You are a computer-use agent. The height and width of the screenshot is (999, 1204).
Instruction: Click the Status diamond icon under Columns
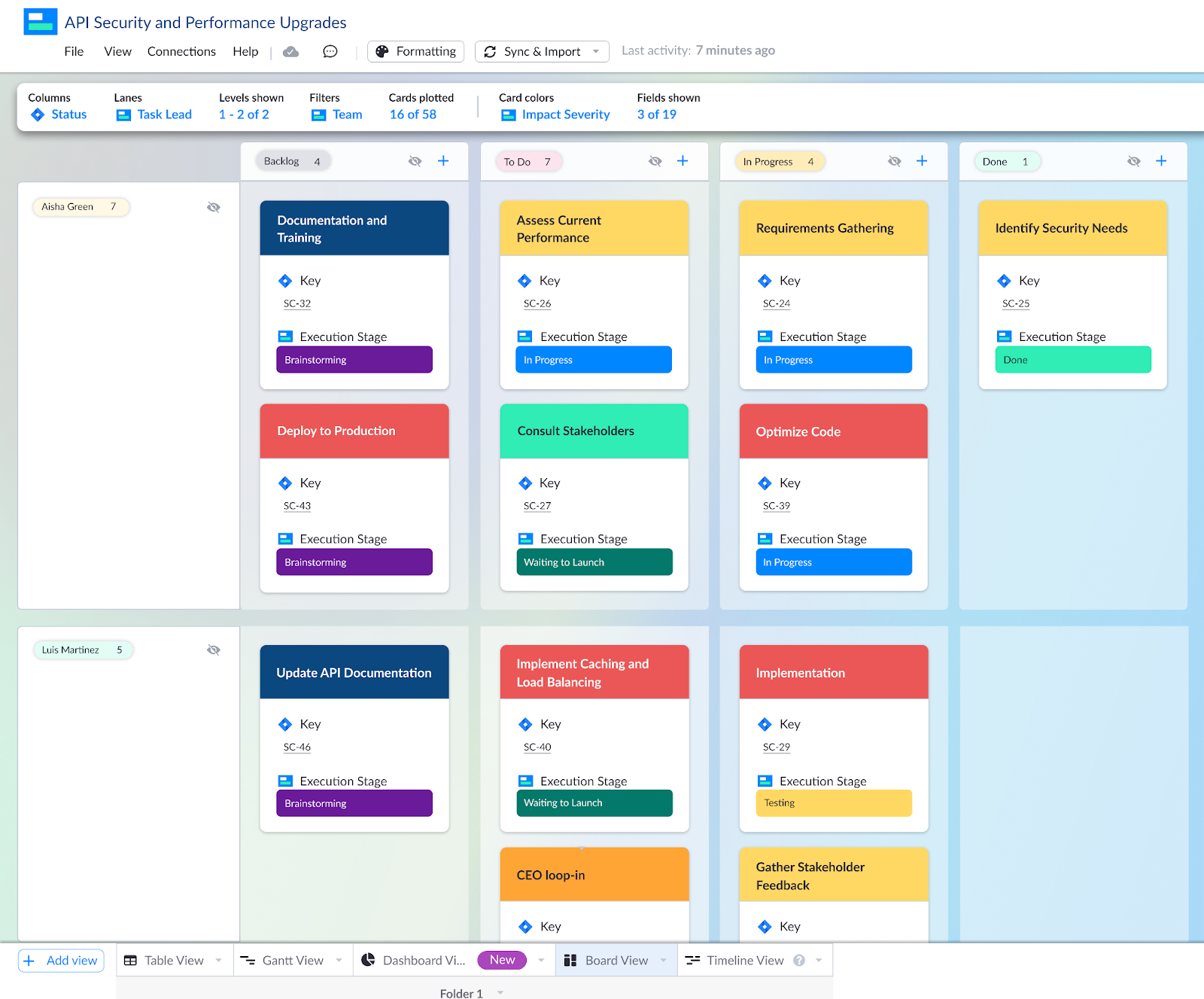point(38,114)
